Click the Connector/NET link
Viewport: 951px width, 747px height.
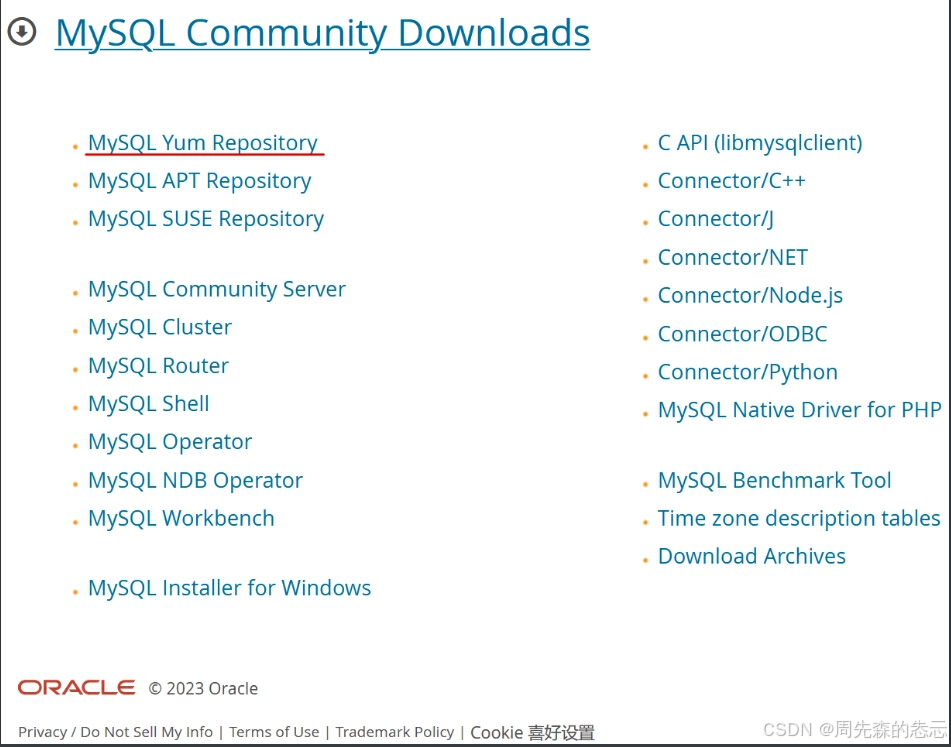coord(733,258)
